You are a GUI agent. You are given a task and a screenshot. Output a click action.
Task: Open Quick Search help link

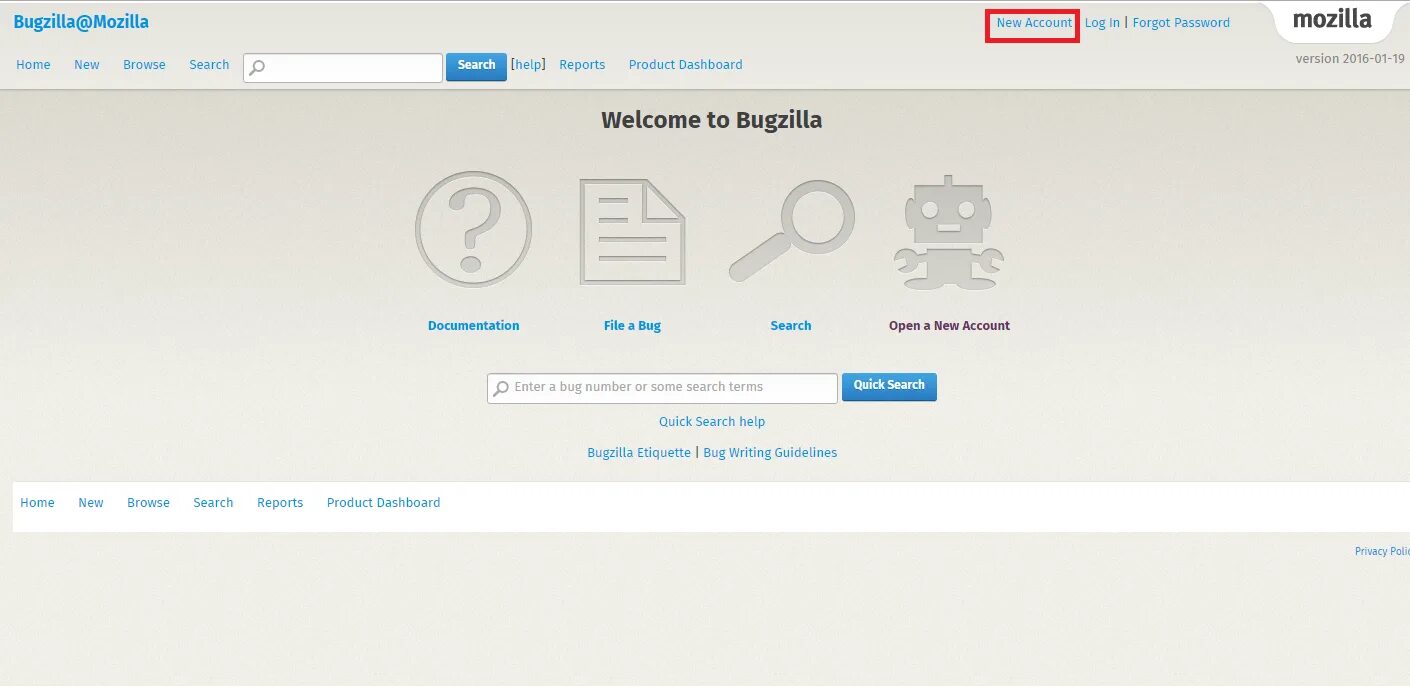click(x=712, y=422)
